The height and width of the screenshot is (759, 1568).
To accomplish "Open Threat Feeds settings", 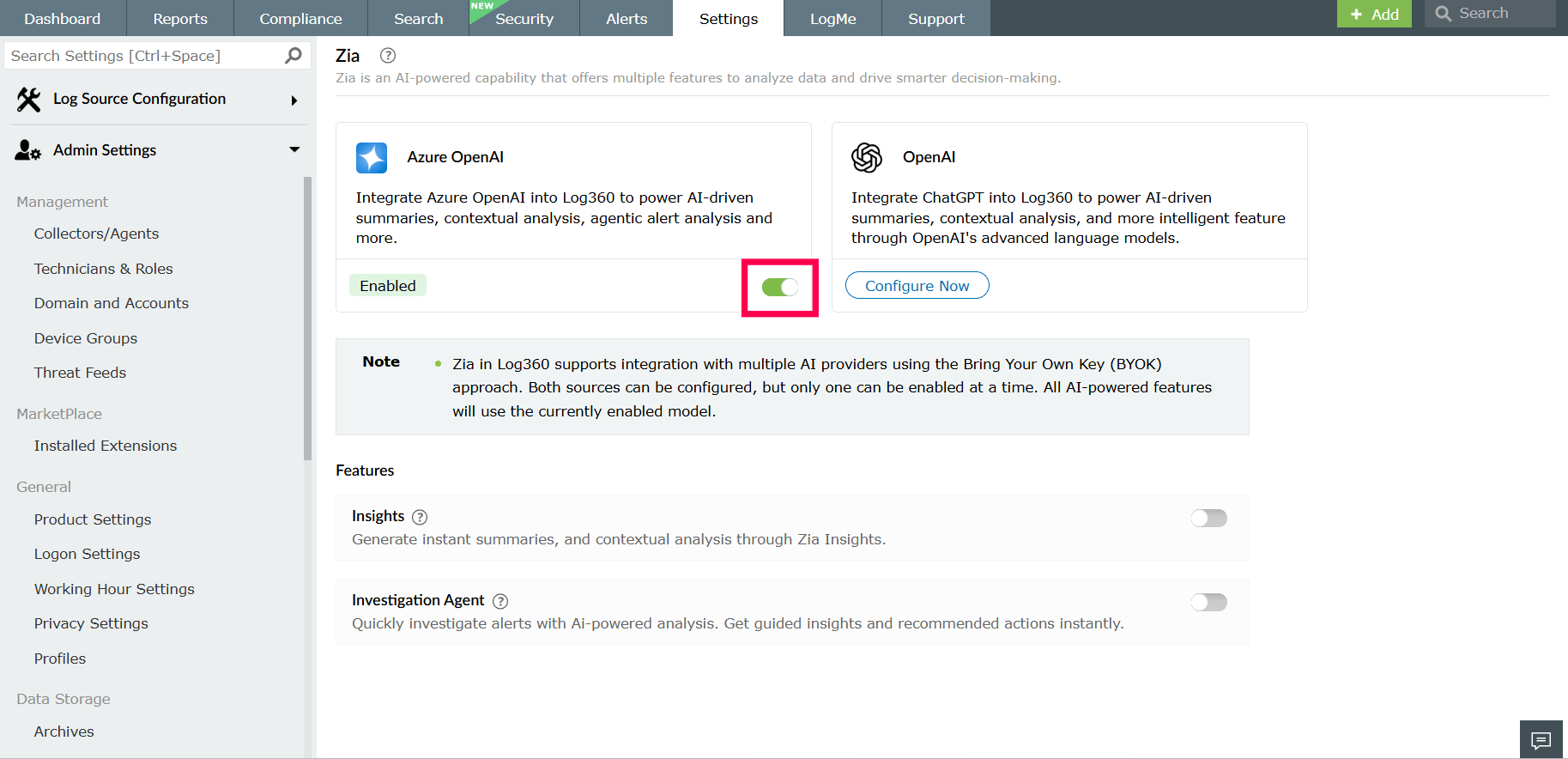I will coord(80,373).
